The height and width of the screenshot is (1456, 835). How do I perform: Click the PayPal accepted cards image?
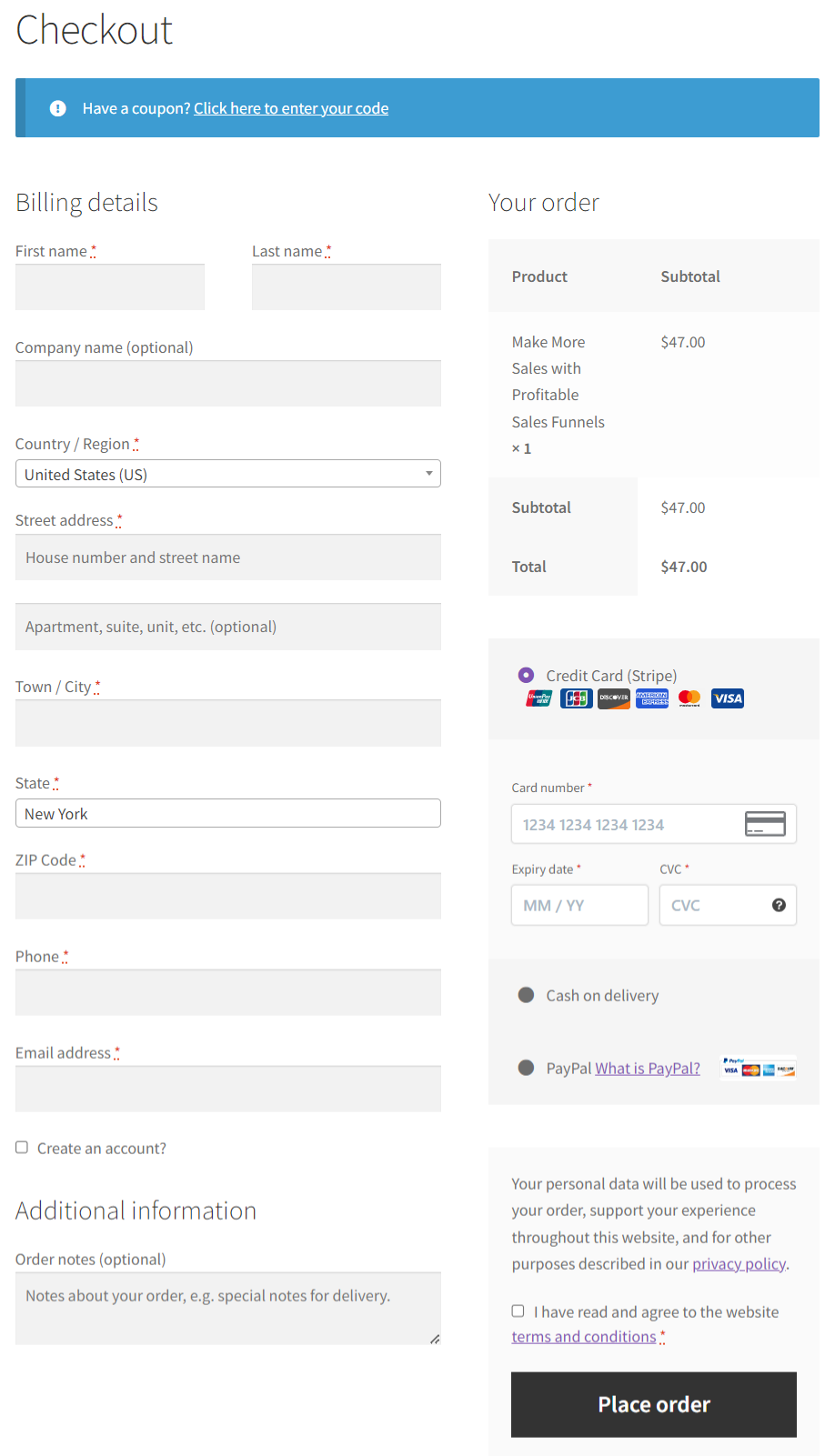pos(759,1068)
